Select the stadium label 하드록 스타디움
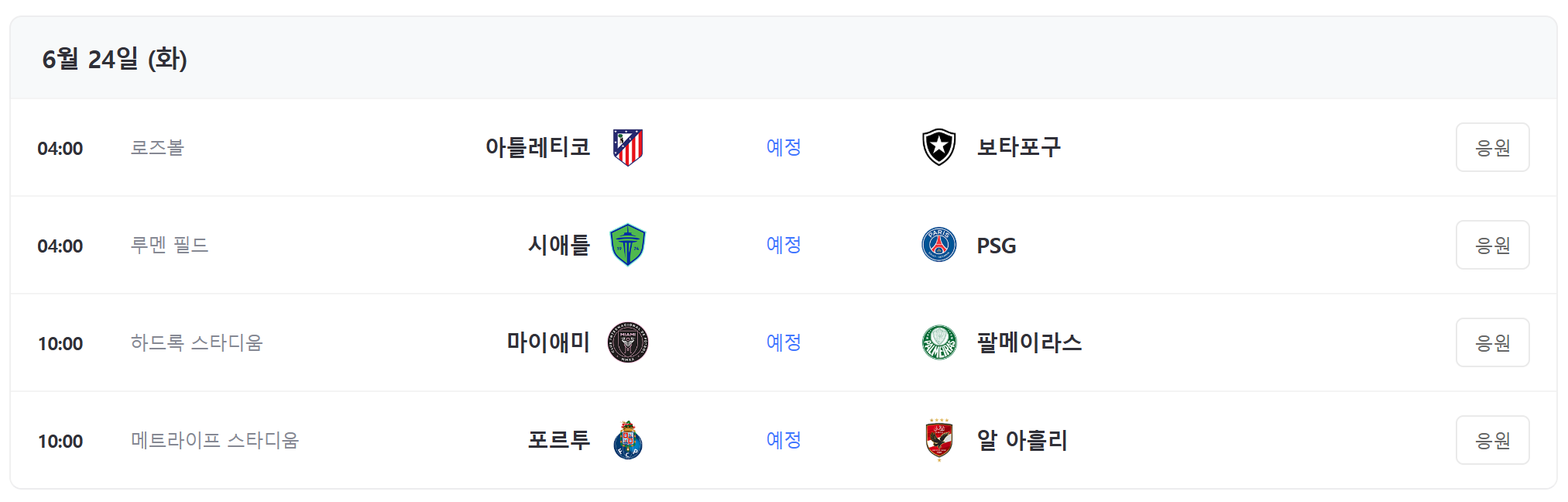 click(198, 342)
